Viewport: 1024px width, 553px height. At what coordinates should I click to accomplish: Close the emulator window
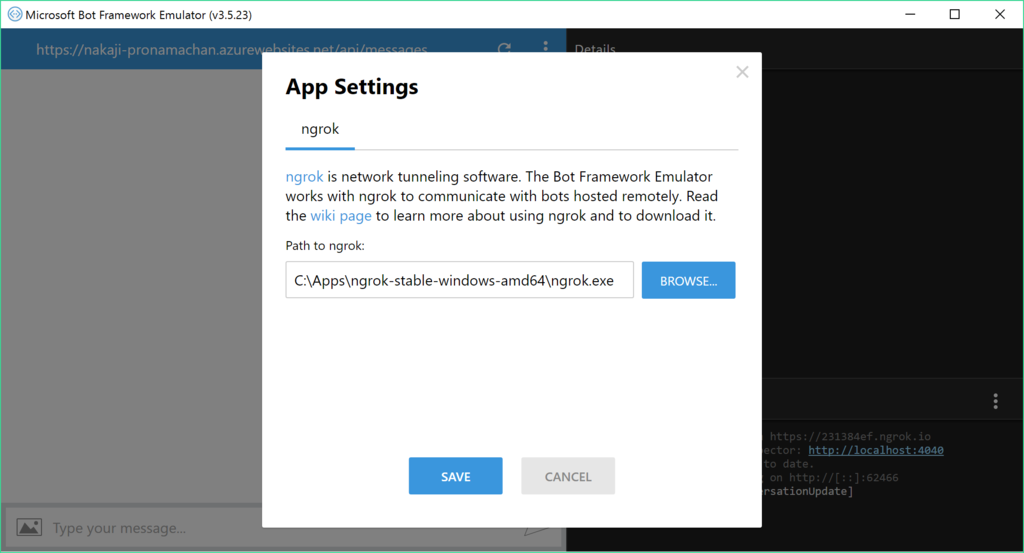(x=1000, y=14)
